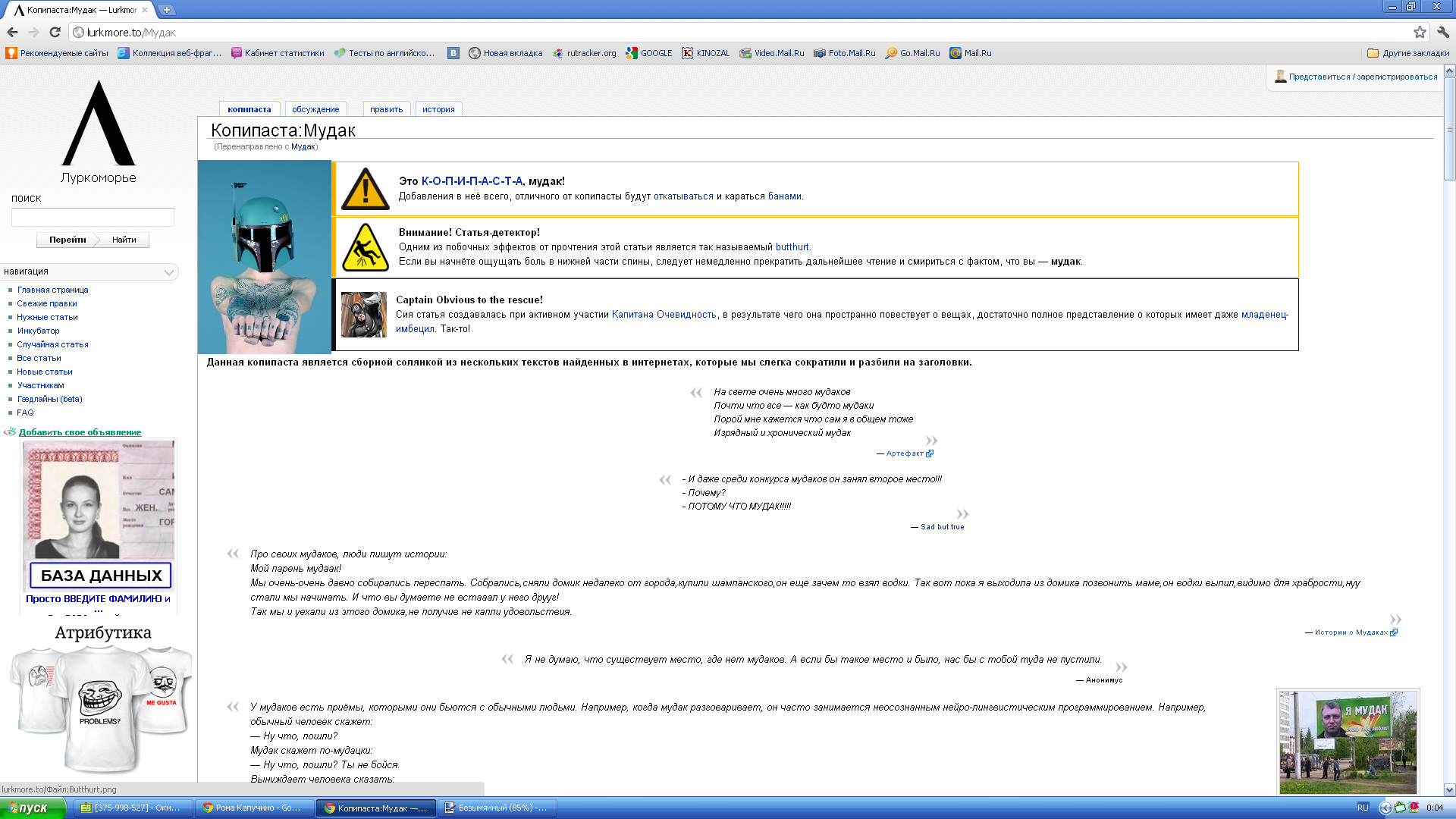This screenshot has width=1456, height=819.
Task: Open Случайная статья link
Action: pos(53,344)
